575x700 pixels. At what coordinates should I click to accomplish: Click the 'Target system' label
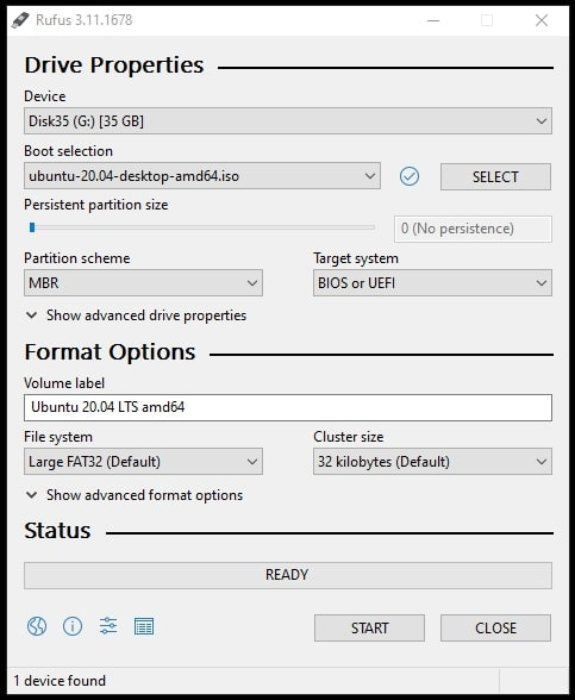(x=356, y=258)
